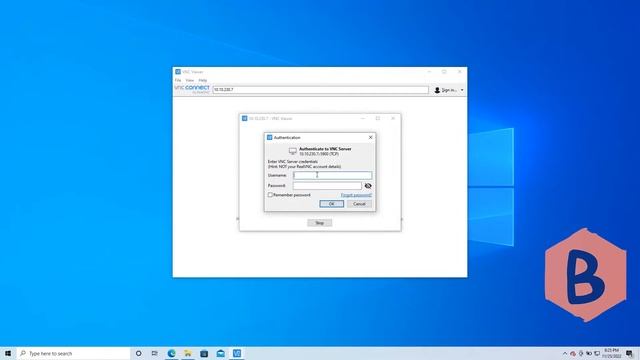Click into the Username field
Screen dimensions: 640x360
tap(332, 175)
